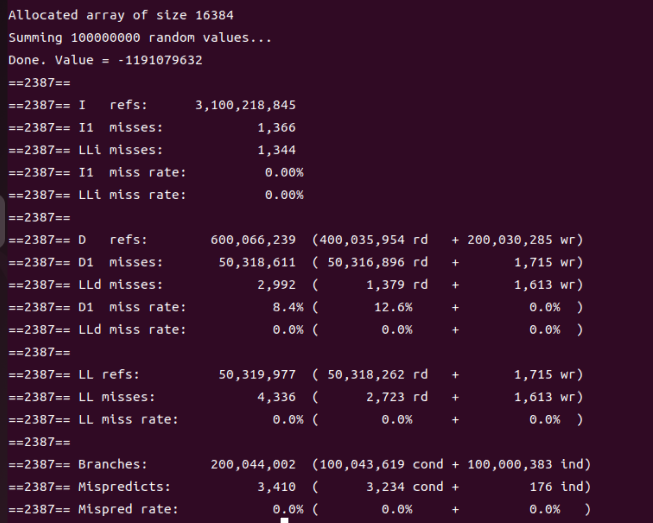
Task: Click the LLi misses value 1,344
Action: (277, 150)
